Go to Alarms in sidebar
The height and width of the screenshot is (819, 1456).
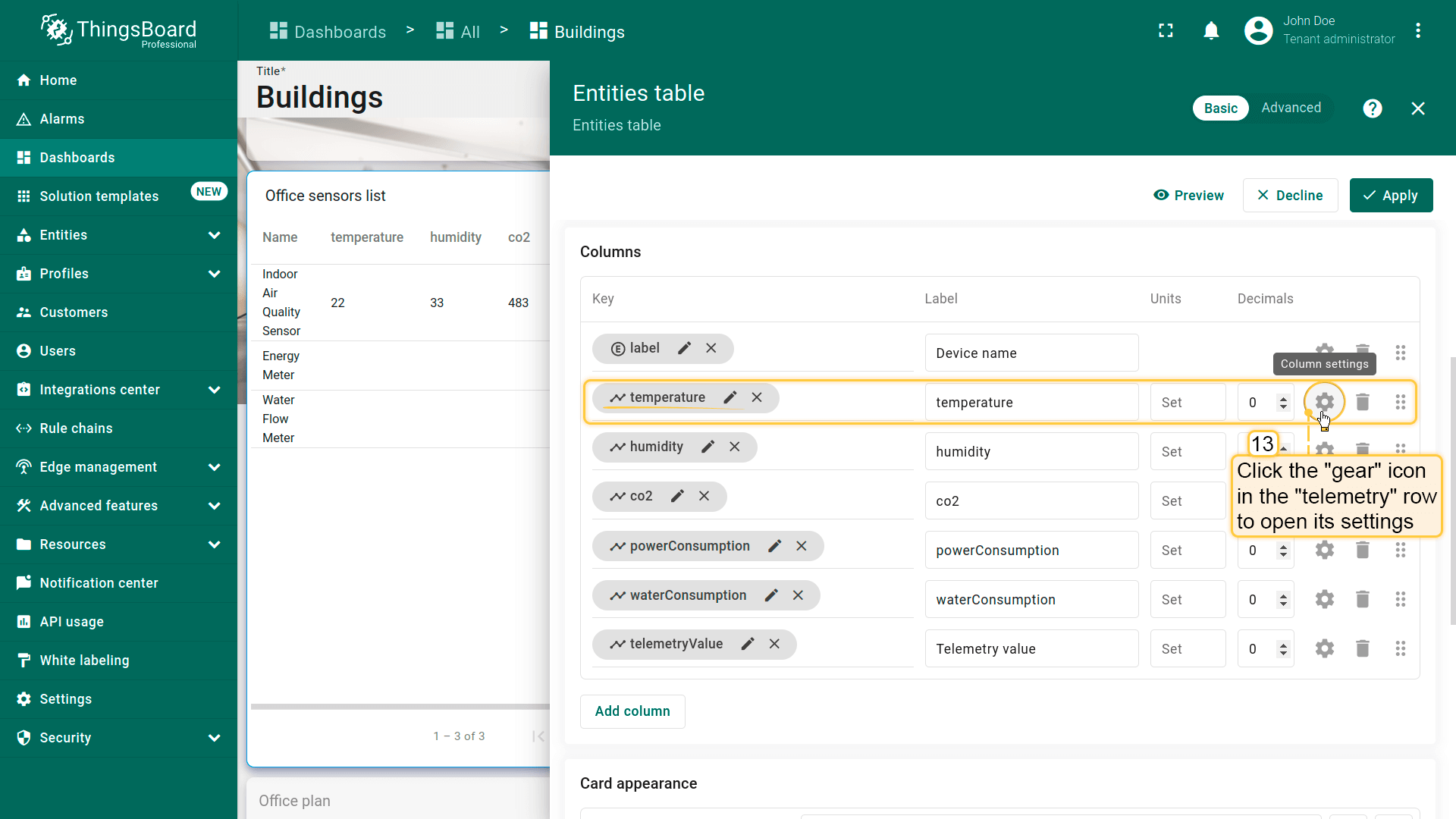coord(62,119)
